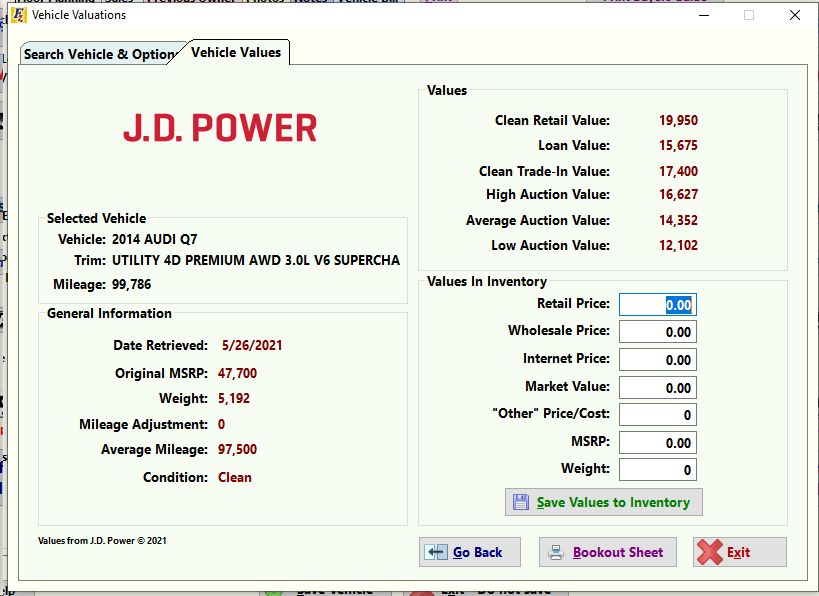This screenshot has width=819, height=596.
Task: Switch to Search Vehicle & Options tab
Action: pos(99,54)
